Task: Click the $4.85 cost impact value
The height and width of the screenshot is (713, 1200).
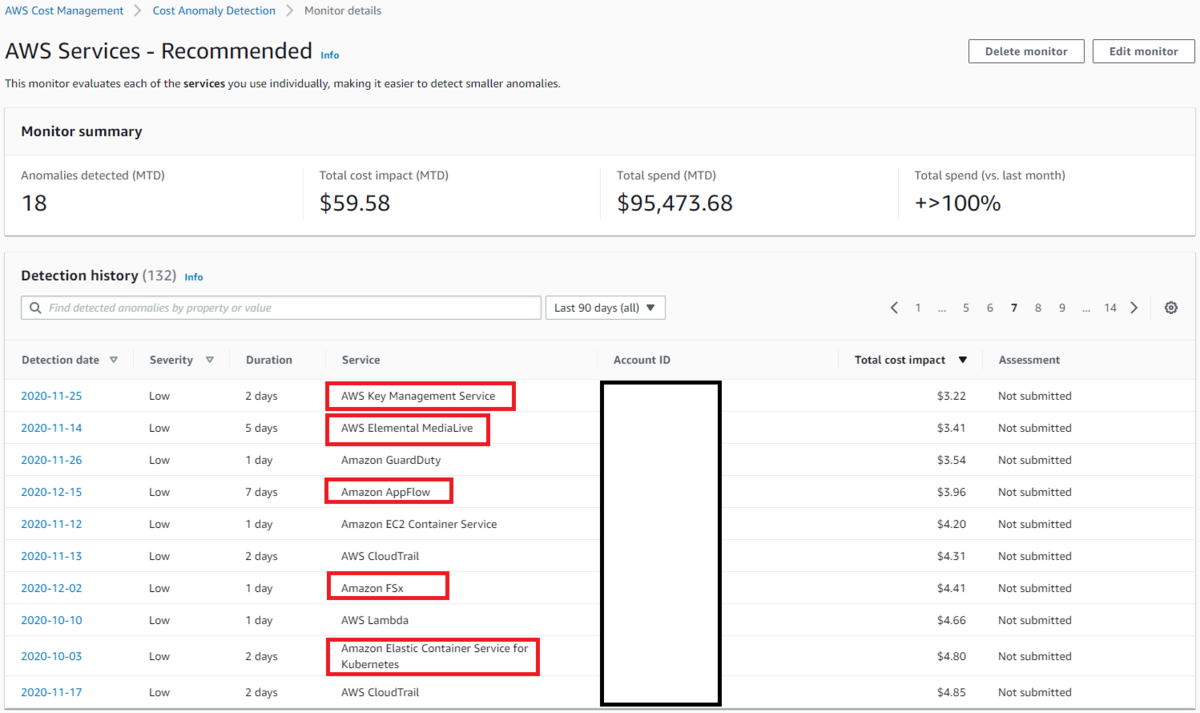Action: coord(951,692)
